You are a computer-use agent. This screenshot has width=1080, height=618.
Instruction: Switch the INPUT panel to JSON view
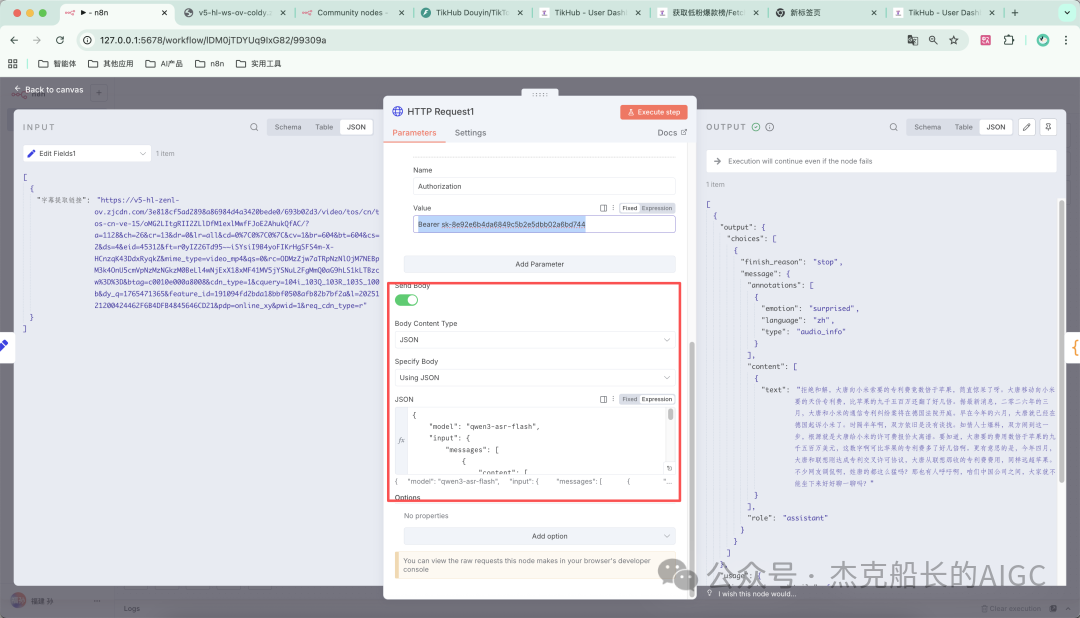(356, 127)
